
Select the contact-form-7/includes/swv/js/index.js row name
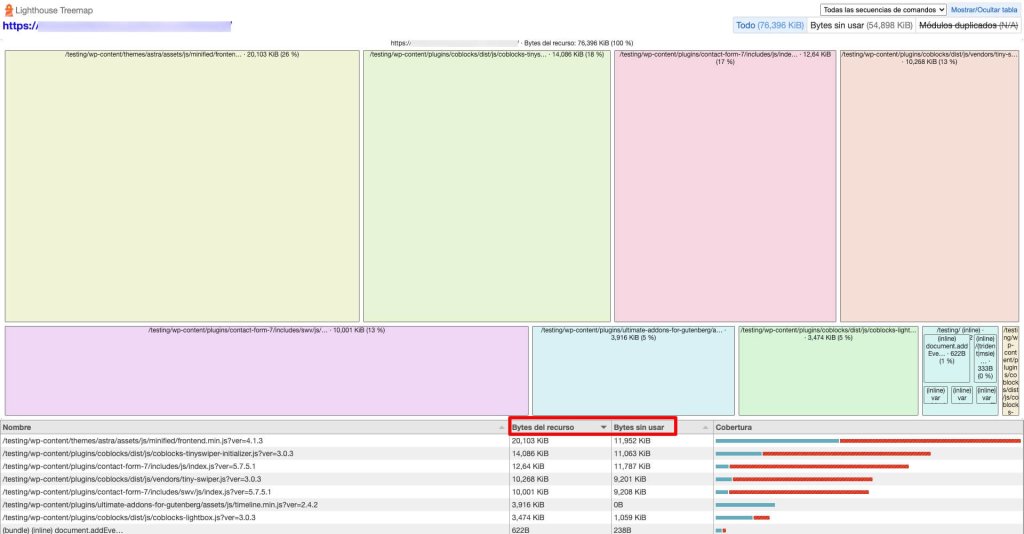pyautogui.click(x=136, y=492)
